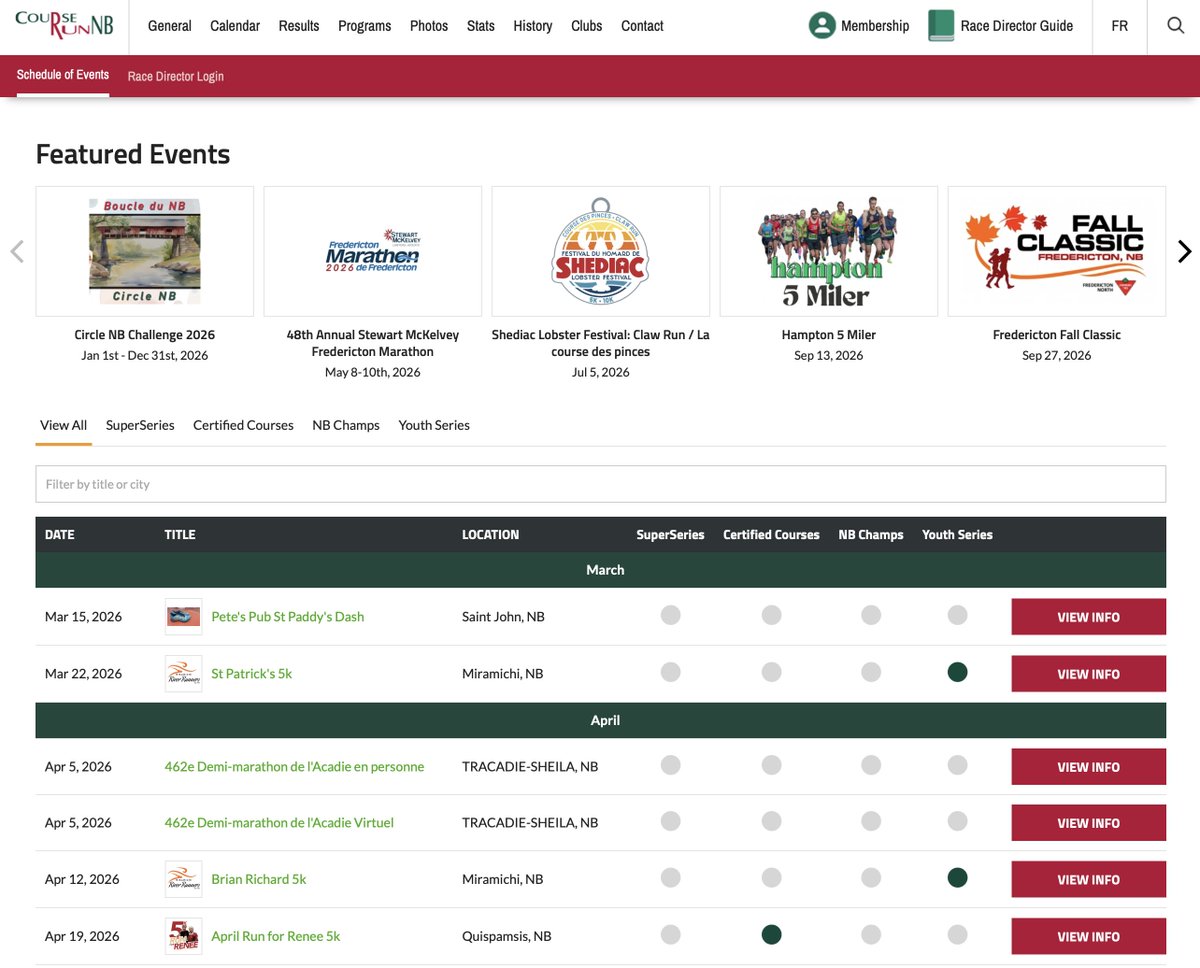Click Youth Series dot for April Run for Renee row

[x=957, y=935]
